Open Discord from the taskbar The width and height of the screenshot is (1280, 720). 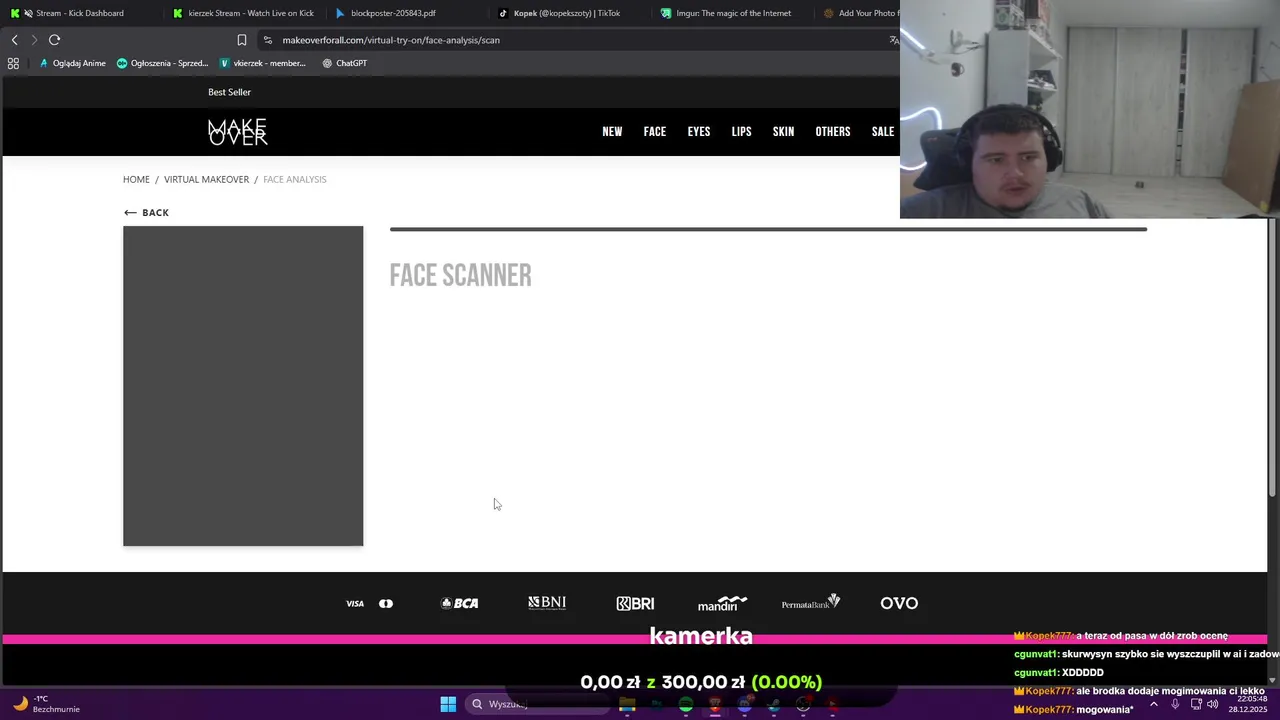[745, 704]
